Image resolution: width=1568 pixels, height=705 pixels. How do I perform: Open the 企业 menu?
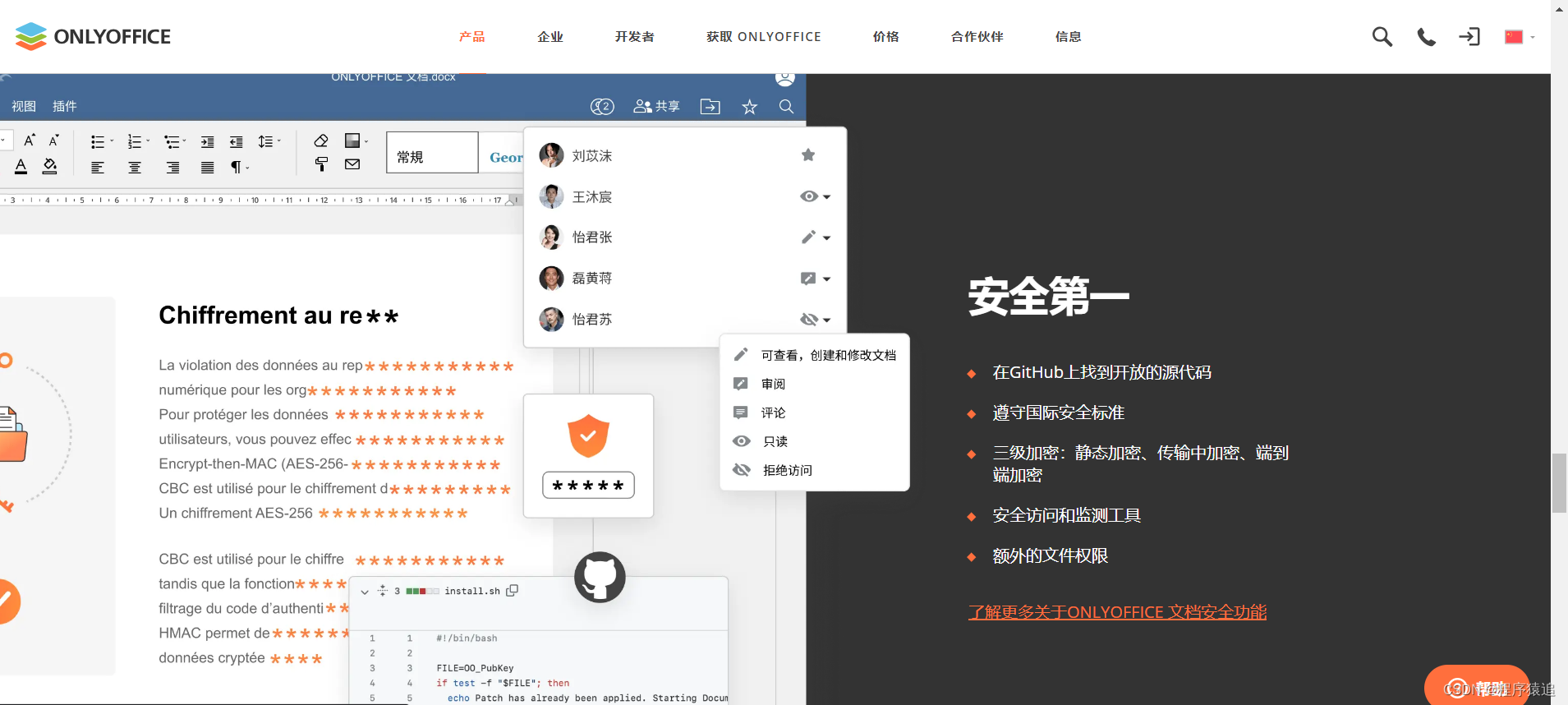tap(550, 36)
